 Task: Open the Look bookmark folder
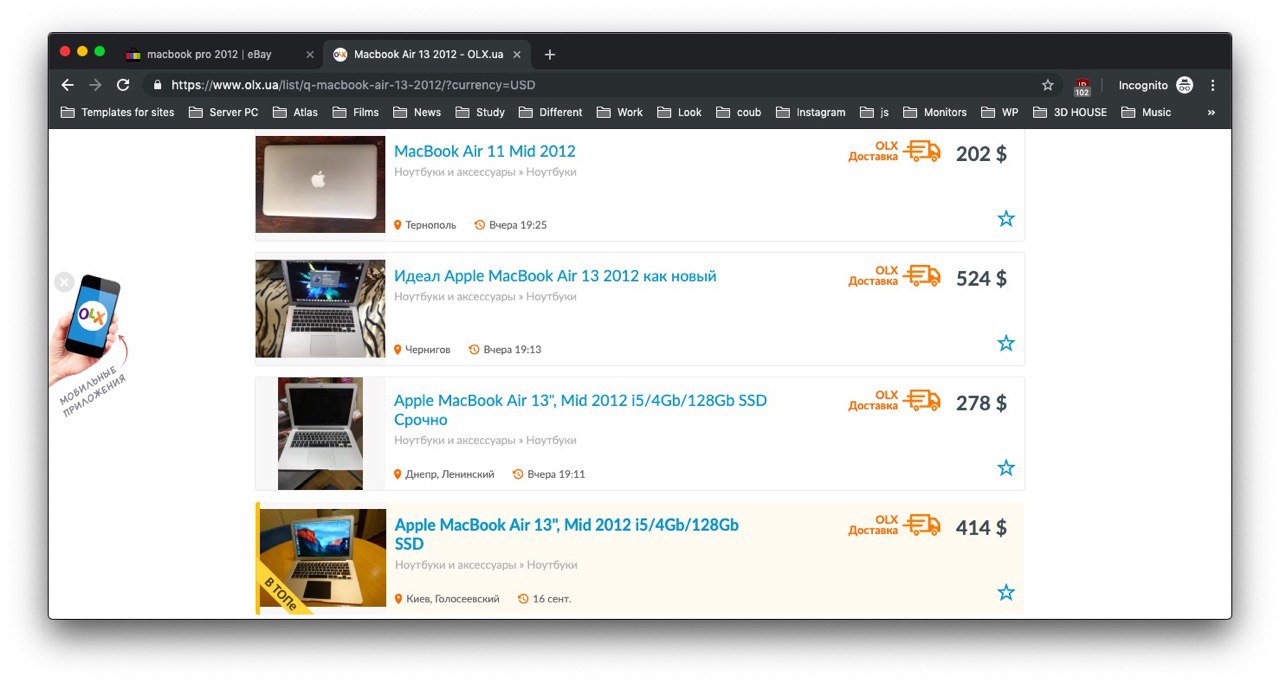(680, 112)
